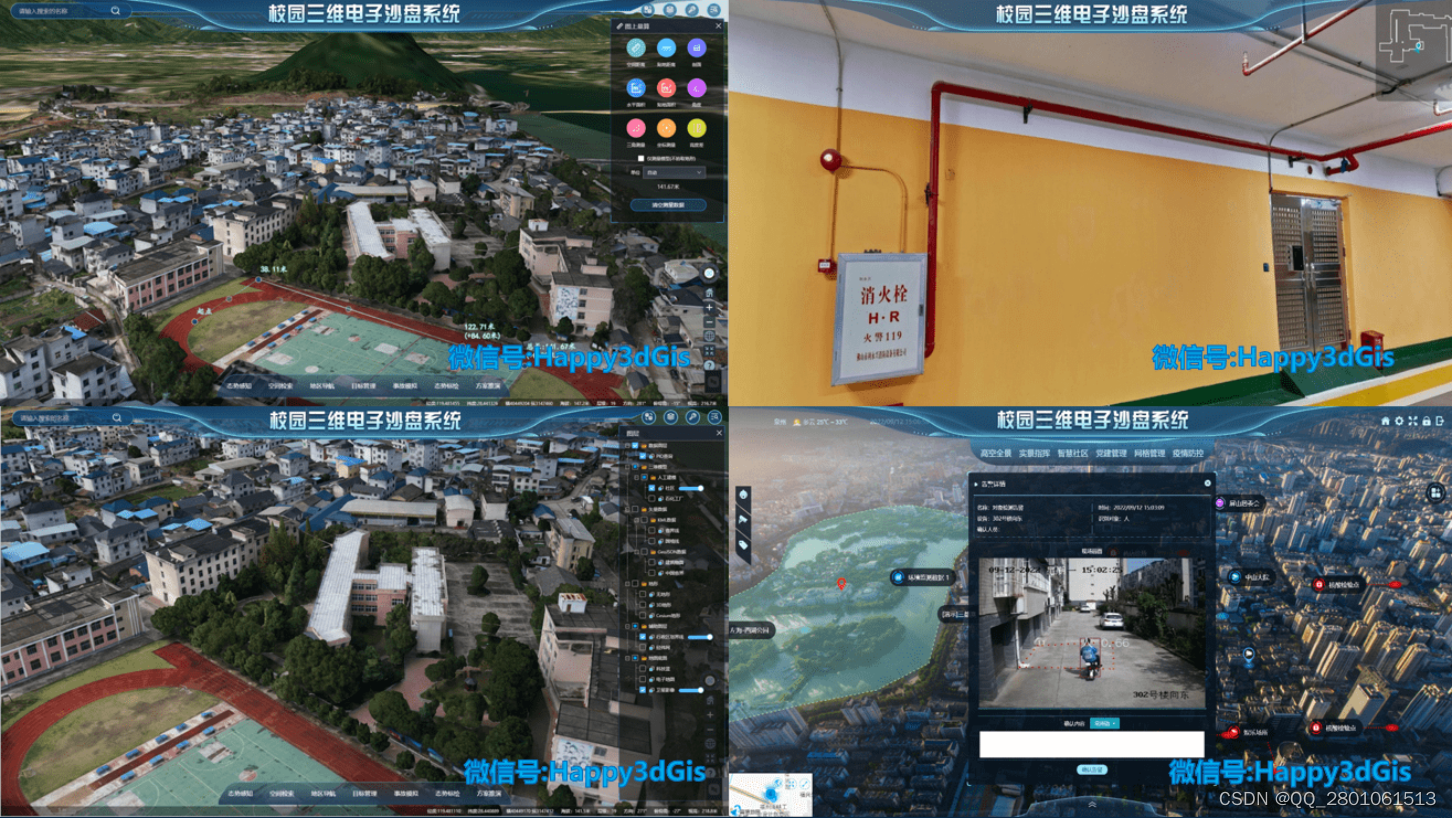Click the zoom-in plus in the measurement-panel view
The height and width of the screenshot is (819, 1452).
(x=709, y=307)
